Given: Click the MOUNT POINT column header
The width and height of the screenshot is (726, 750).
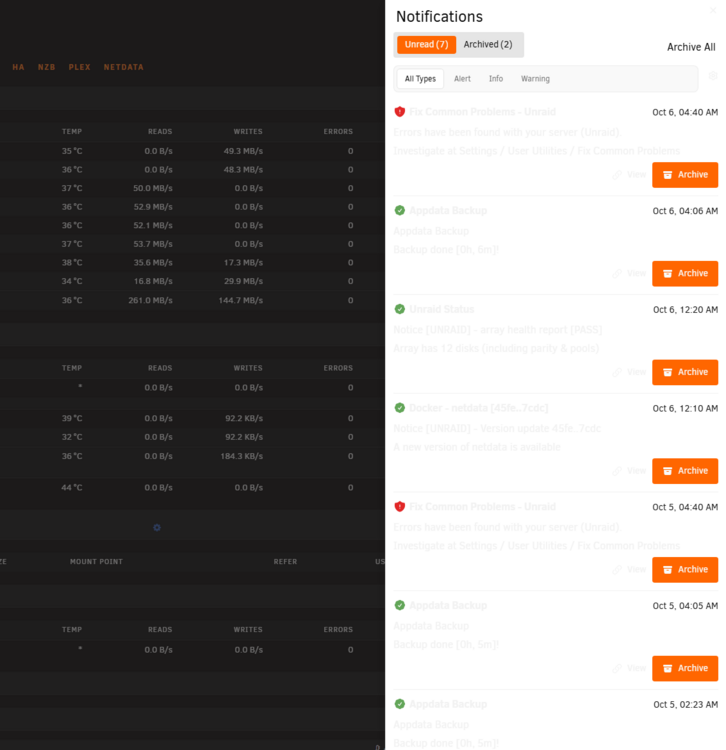Looking at the screenshot, I should point(96,562).
